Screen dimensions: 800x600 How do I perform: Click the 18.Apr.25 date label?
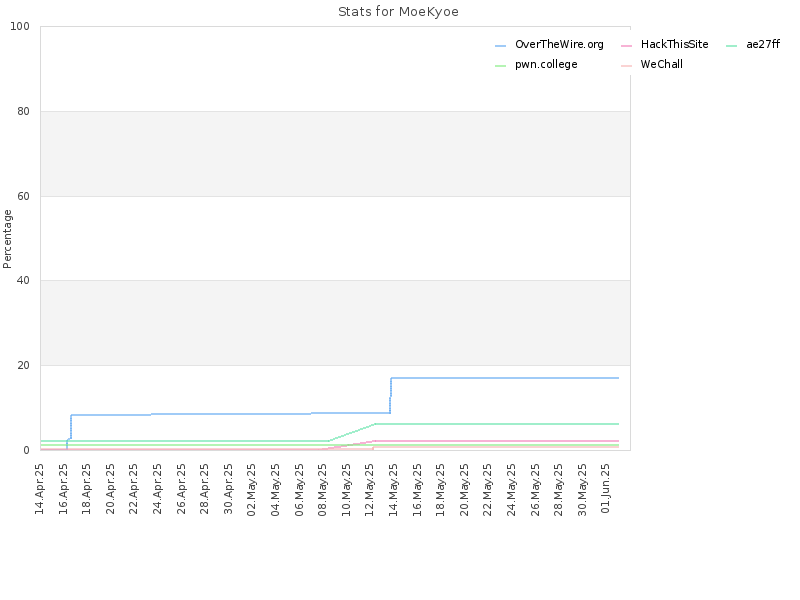point(87,489)
